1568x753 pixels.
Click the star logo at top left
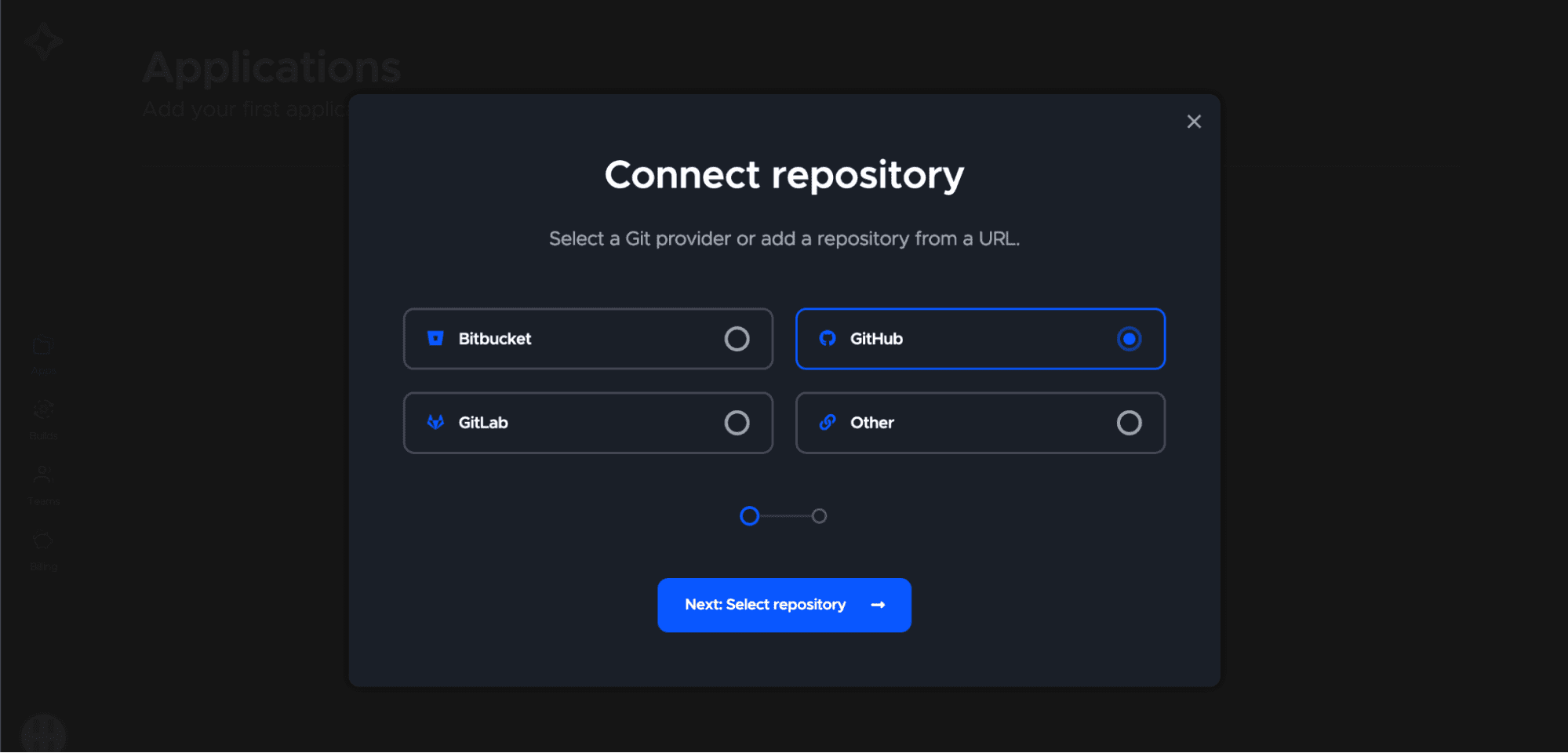point(43,41)
